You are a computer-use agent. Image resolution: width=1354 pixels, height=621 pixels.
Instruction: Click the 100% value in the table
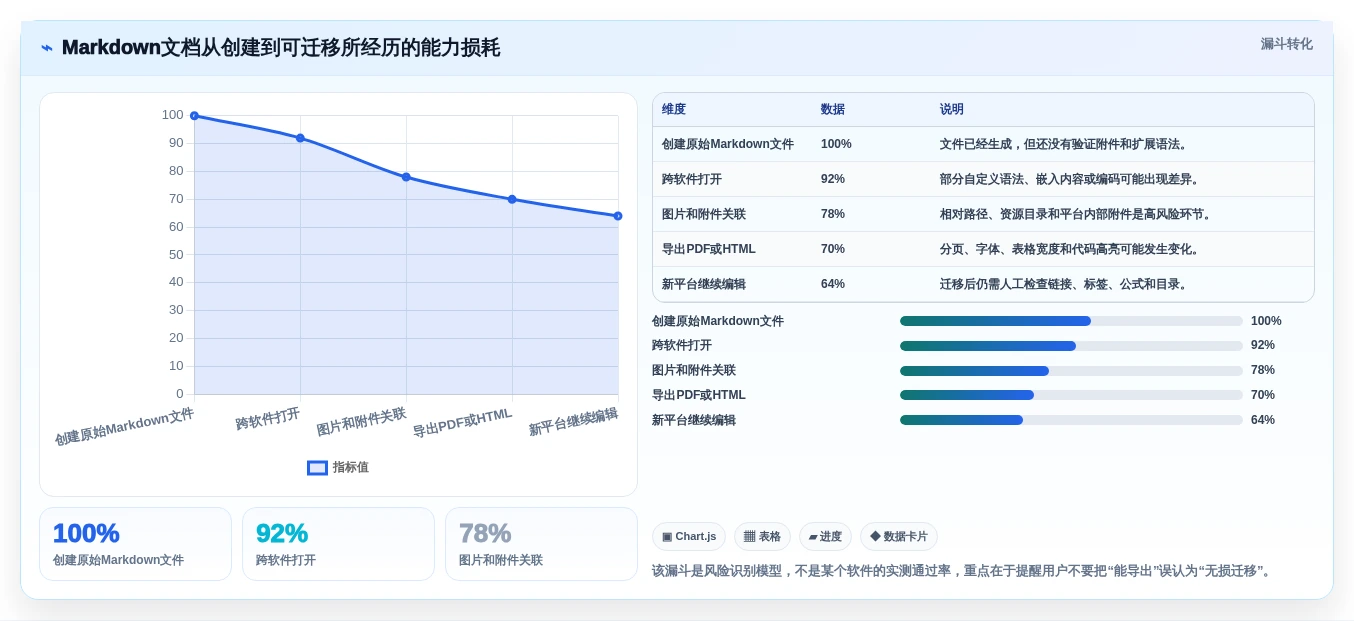click(836, 144)
